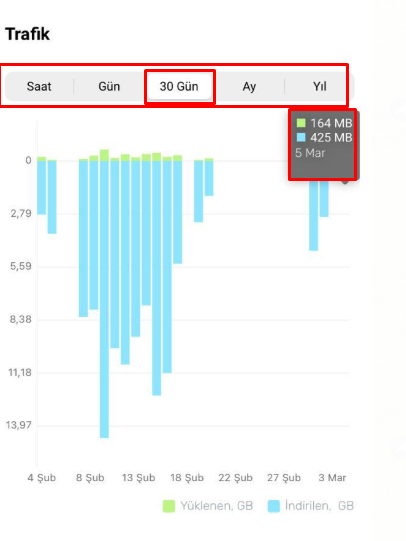Click the 5 Mar tooltip date
The height and width of the screenshot is (541, 406).
[x=310, y=153]
